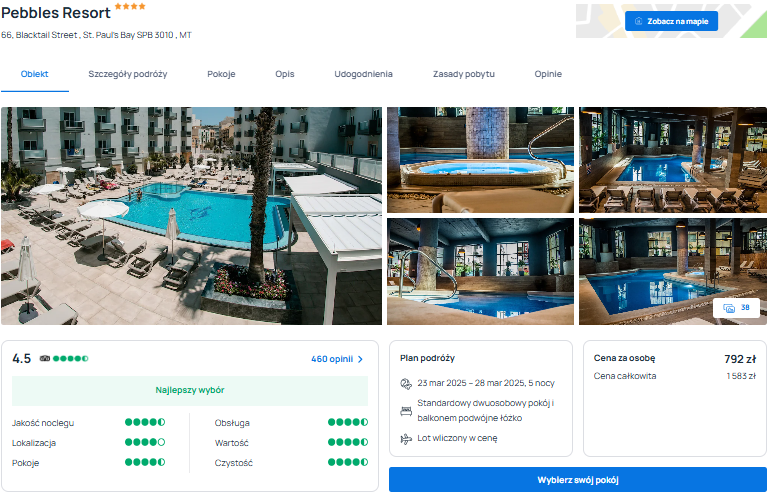This screenshot has height=498, width=772.
Task: Switch to the Obiekt tab
Action: tap(34, 74)
